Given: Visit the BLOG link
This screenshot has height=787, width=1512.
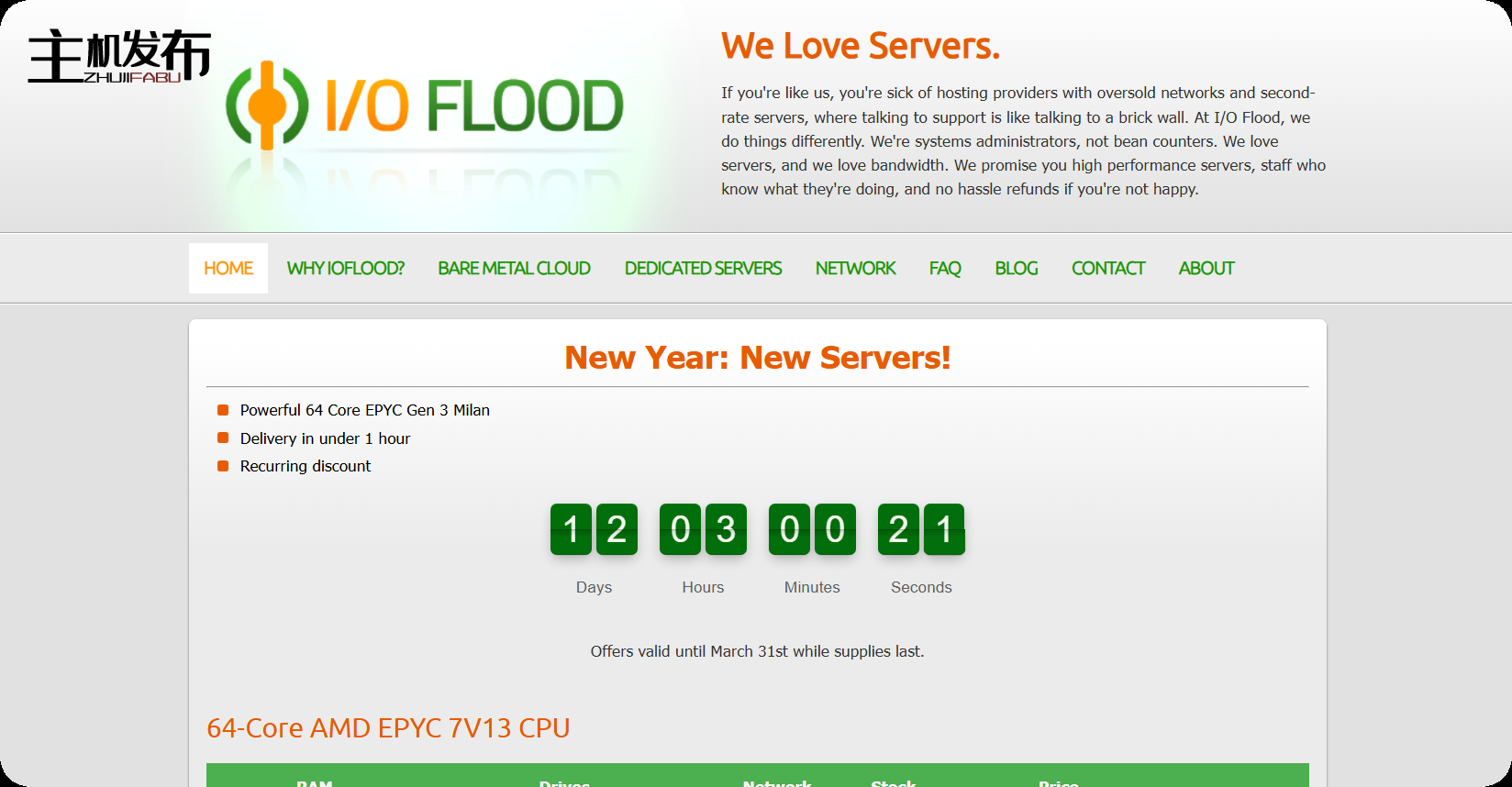Looking at the screenshot, I should tap(1017, 269).
